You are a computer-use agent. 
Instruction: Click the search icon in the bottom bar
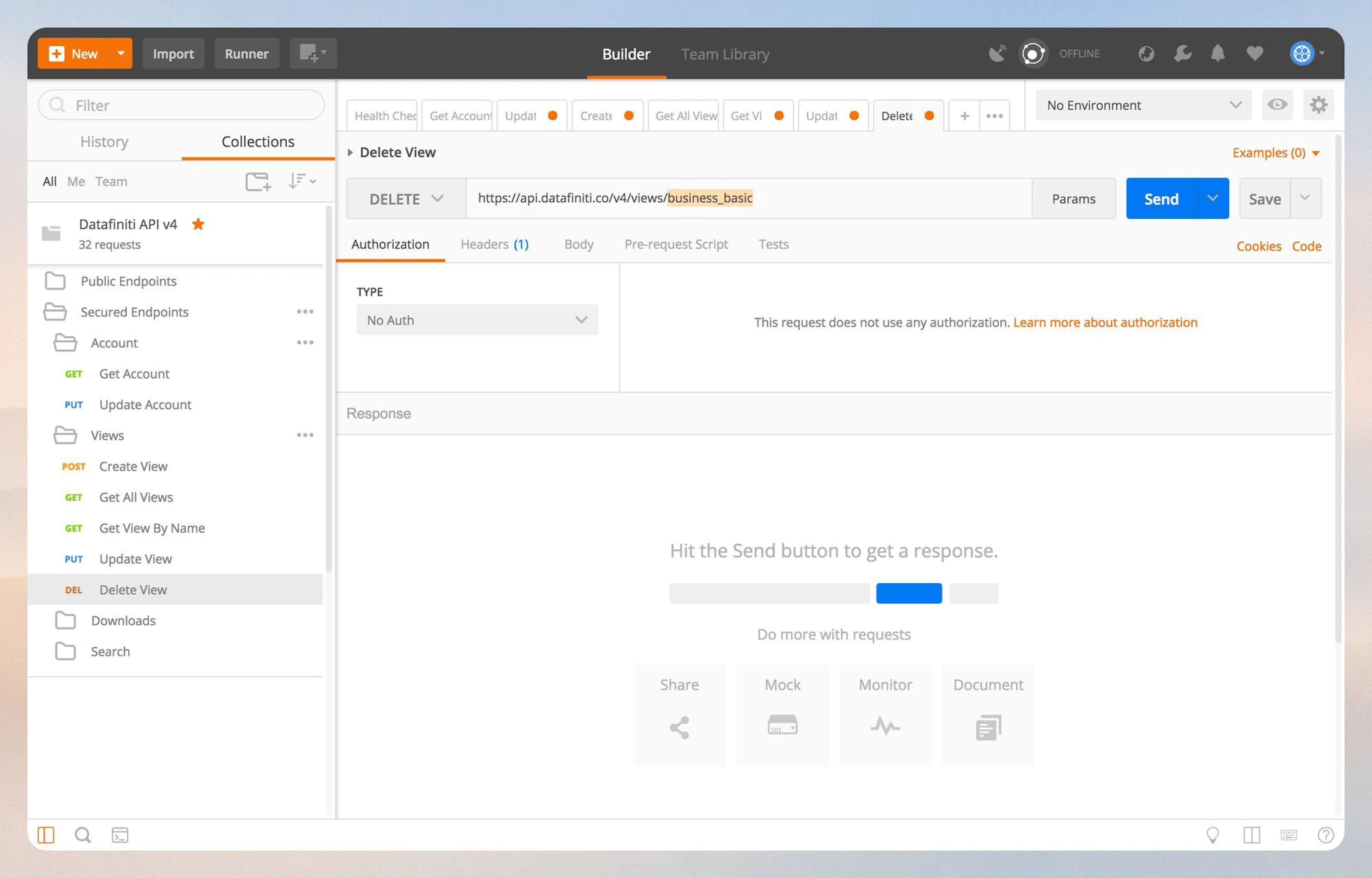82,835
